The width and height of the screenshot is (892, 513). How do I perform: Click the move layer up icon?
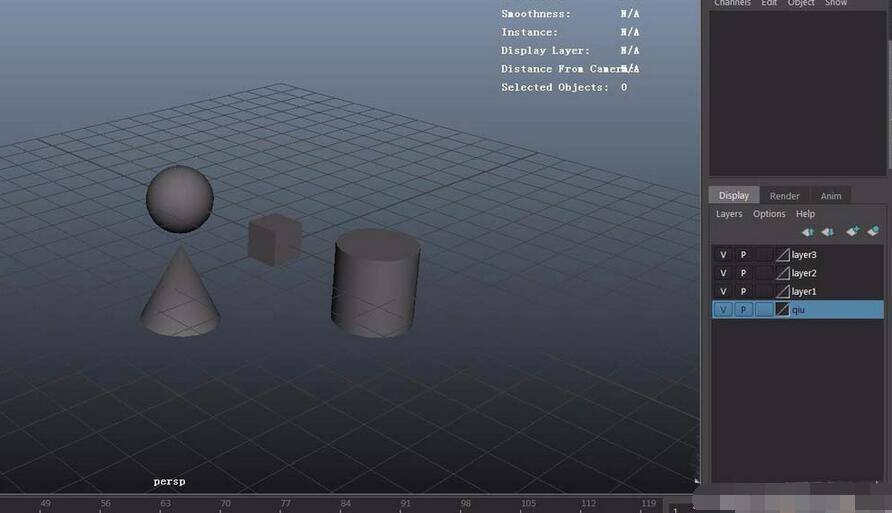(807, 232)
